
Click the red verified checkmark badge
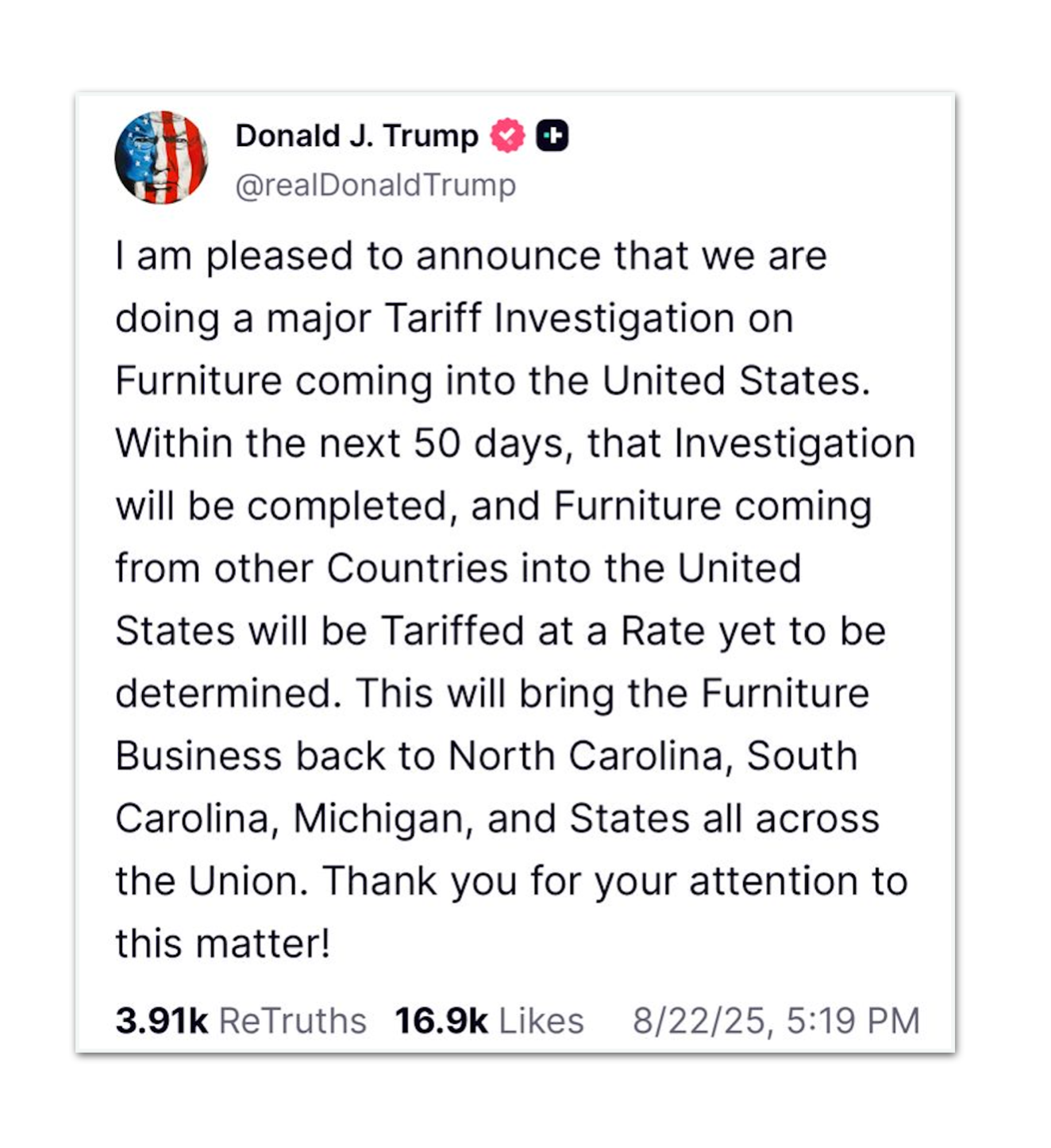(x=507, y=135)
